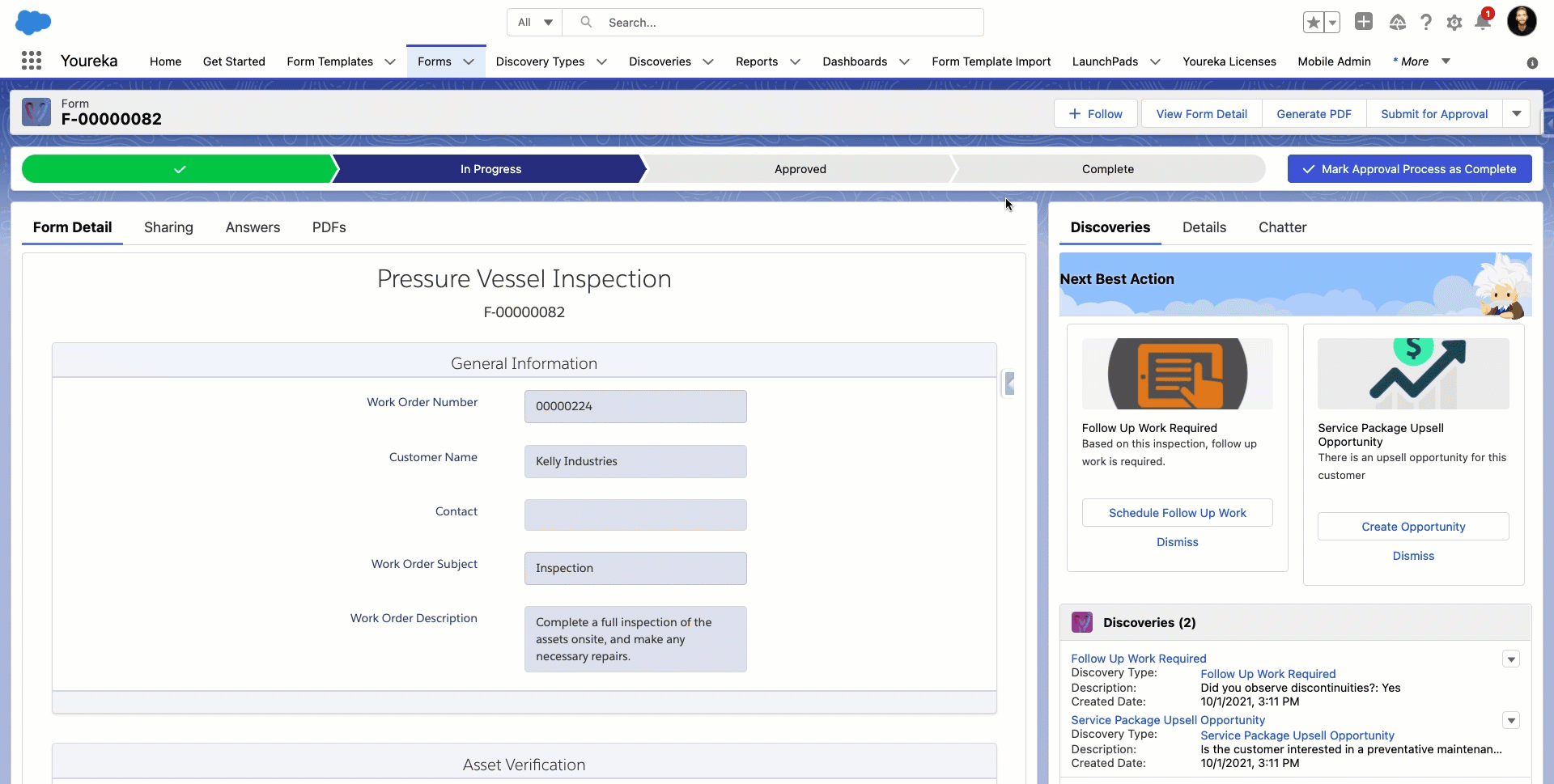Select the Discoveries side panel tab

(1110, 227)
